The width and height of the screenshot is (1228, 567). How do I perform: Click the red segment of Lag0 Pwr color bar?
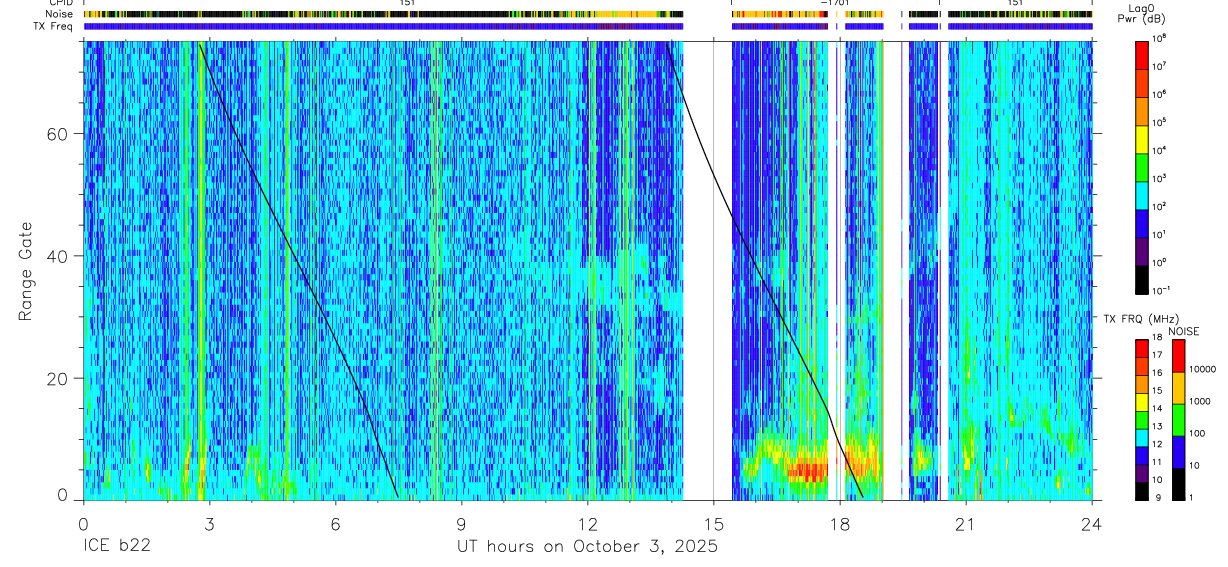1142,54
